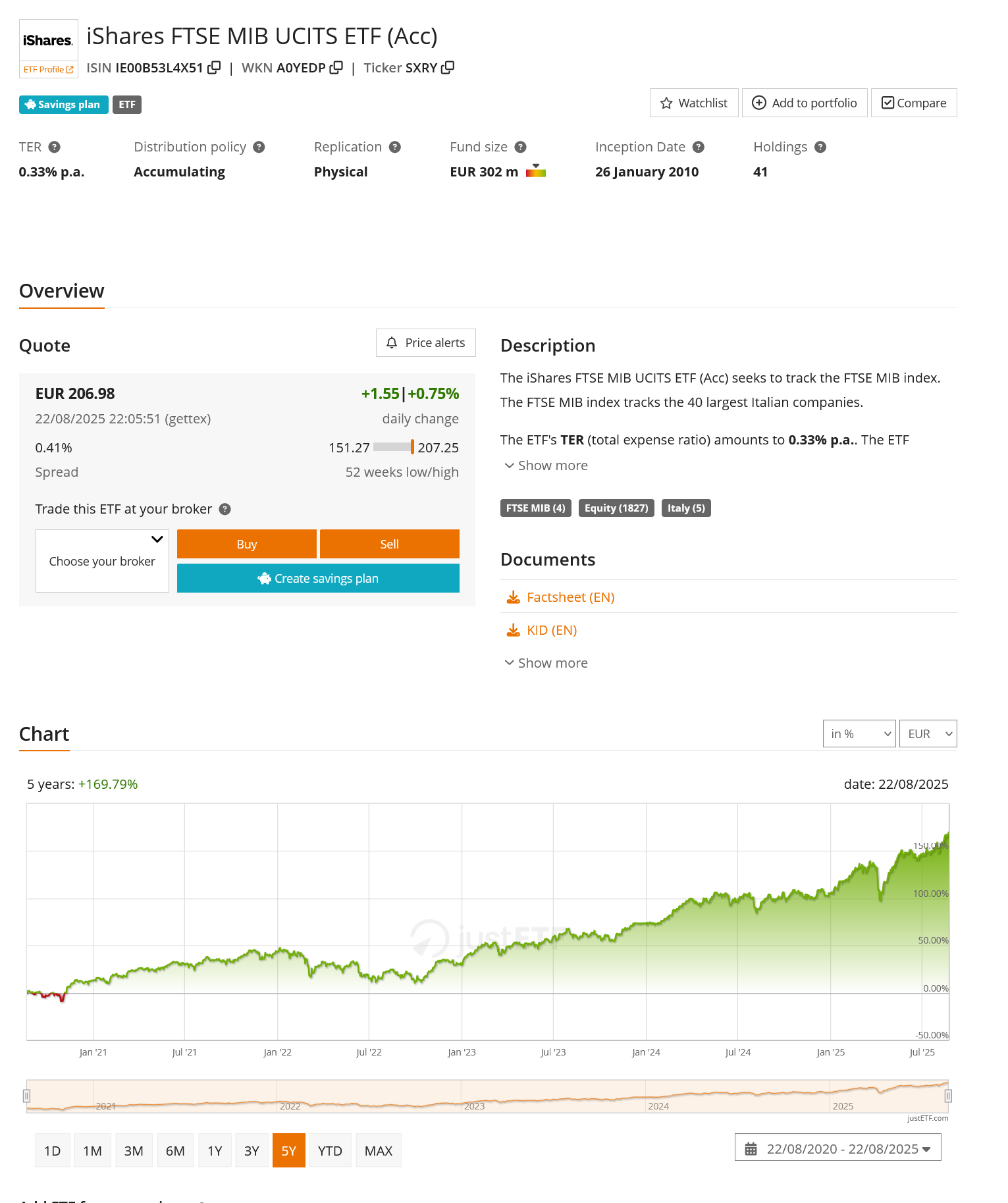Copy the ISIN IE00B53L4X51 icon
This screenshot has height=1203, width=1008.
click(x=214, y=68)
